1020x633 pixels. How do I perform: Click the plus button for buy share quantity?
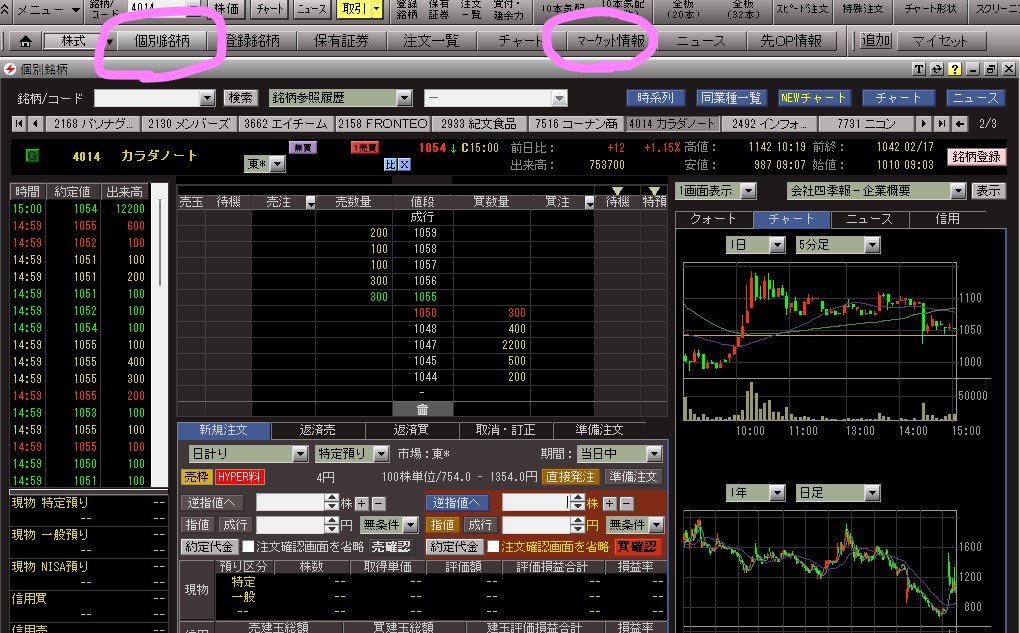tap(610, 504)
